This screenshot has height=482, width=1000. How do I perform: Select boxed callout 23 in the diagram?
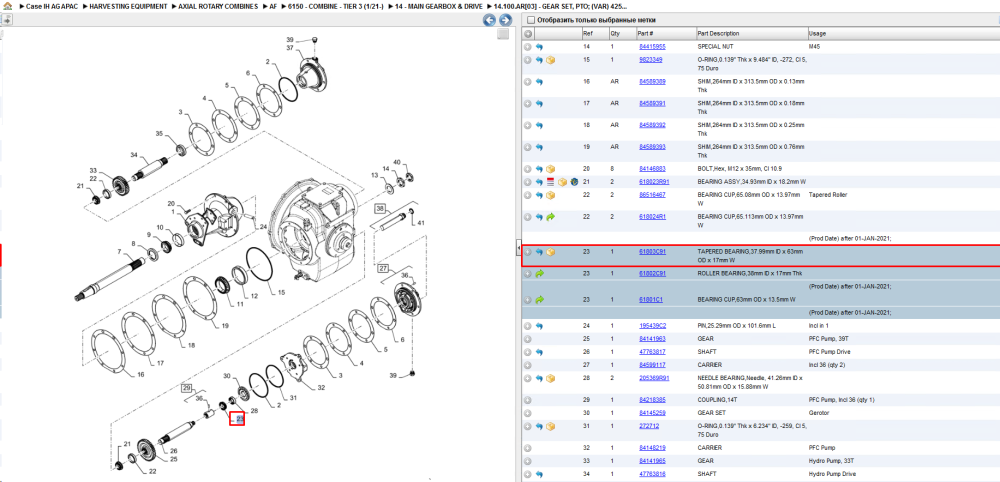click(237, 419)
